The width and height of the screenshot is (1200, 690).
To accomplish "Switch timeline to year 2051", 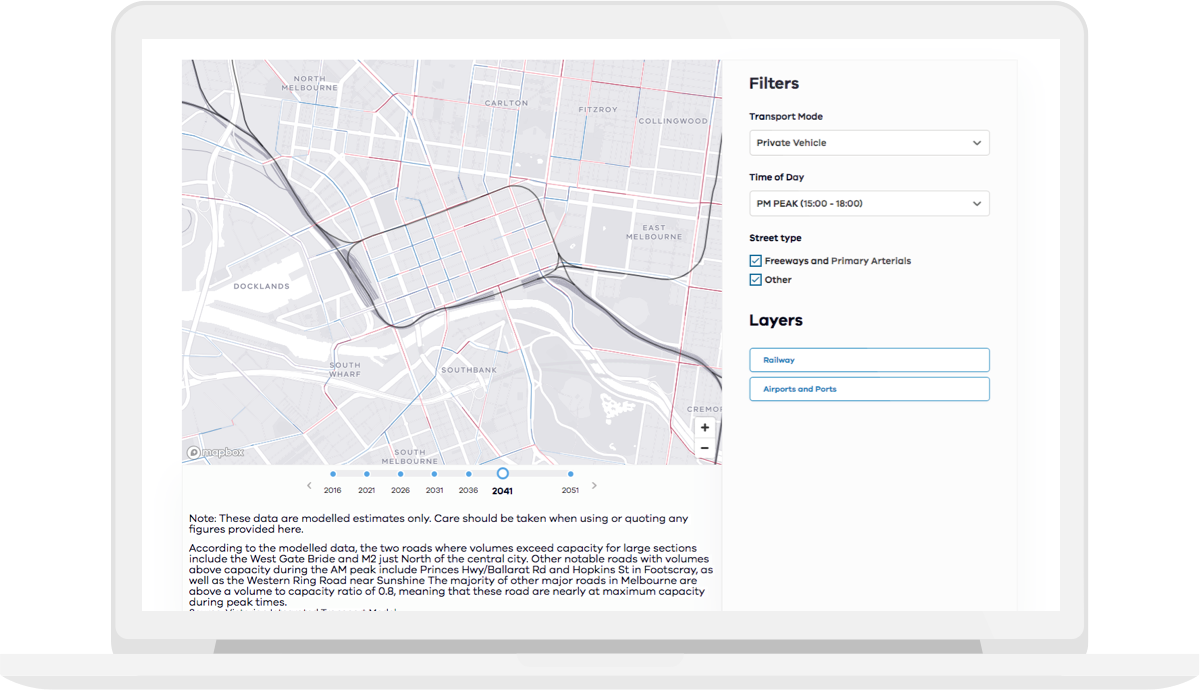I will point(570,474).
